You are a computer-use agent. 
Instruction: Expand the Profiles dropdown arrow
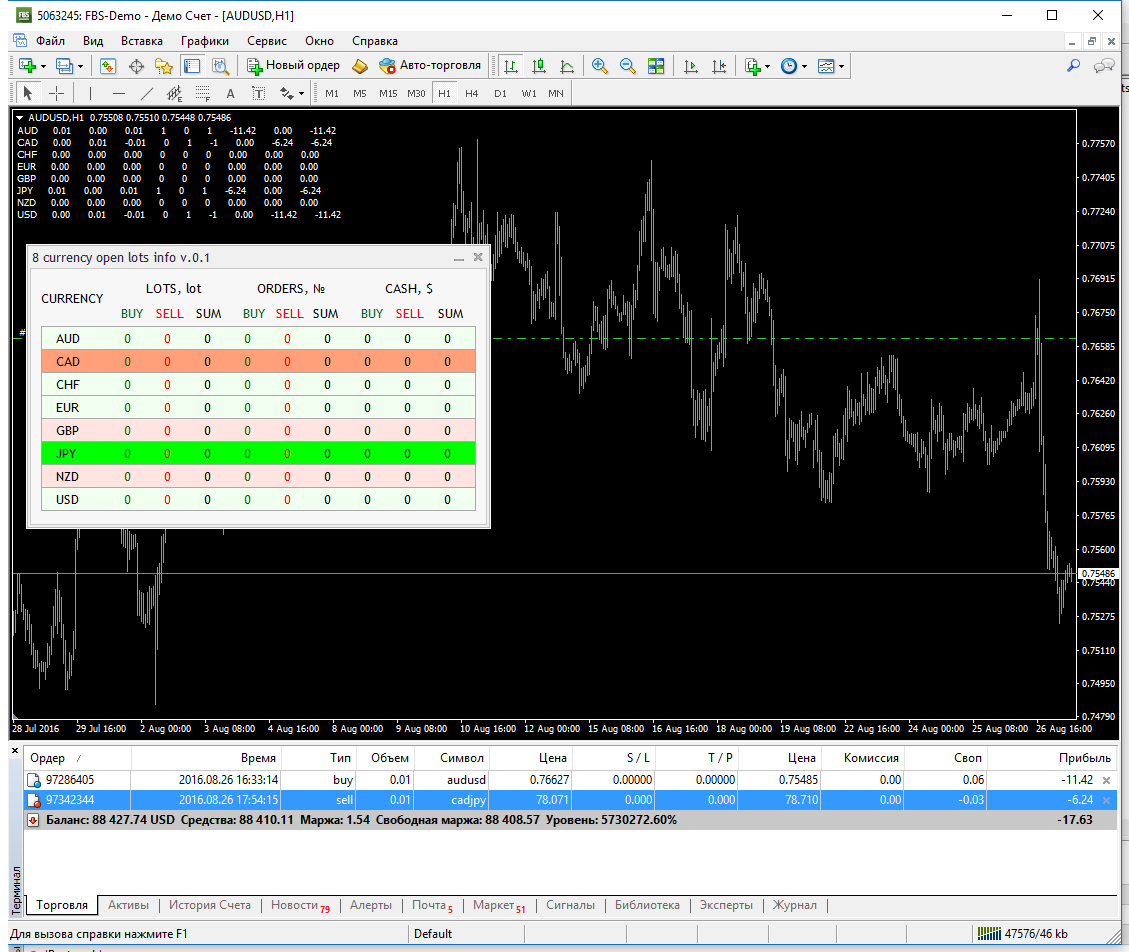80,66
